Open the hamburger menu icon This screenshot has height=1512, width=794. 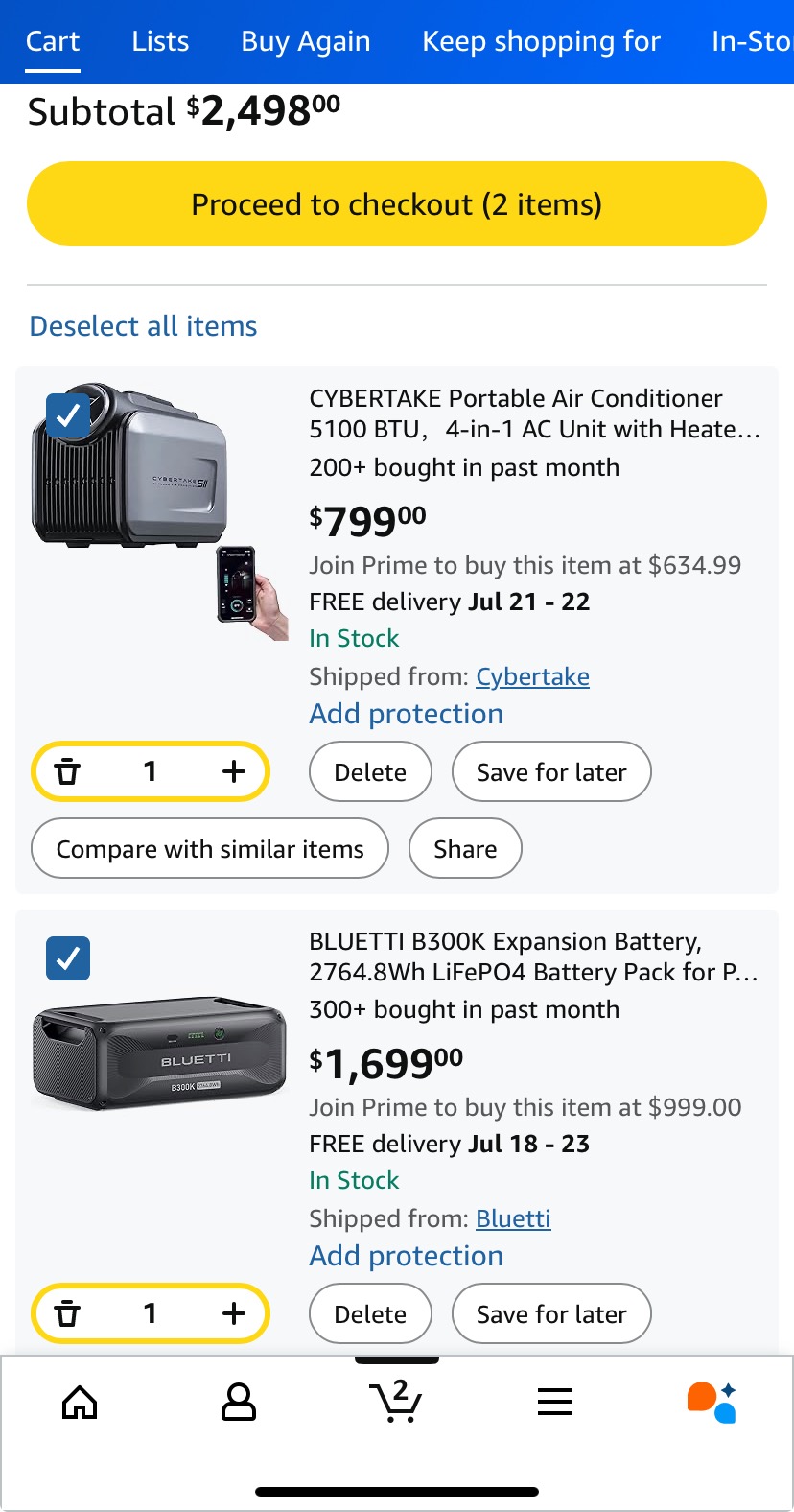pyautogui.click(x=555, y=1403)
